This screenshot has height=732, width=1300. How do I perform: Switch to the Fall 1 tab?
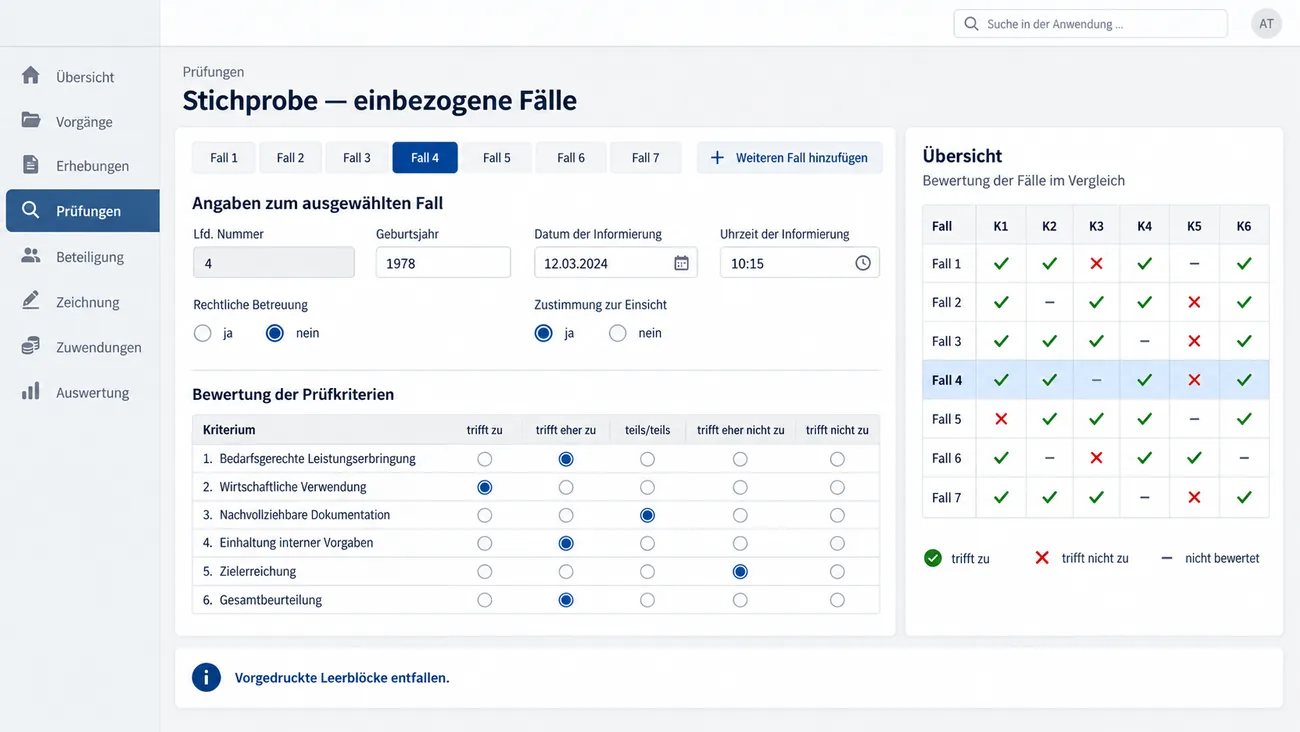coord(224,158)
